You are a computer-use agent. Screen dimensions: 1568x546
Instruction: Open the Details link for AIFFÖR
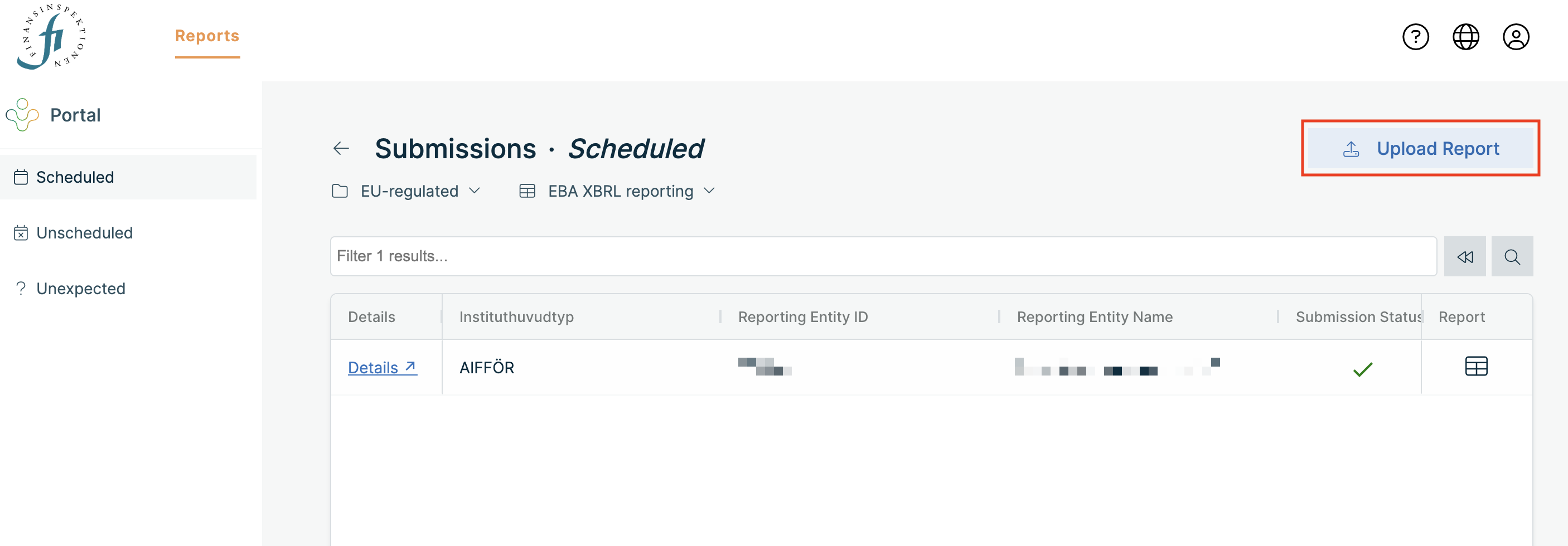pos(383,368)
